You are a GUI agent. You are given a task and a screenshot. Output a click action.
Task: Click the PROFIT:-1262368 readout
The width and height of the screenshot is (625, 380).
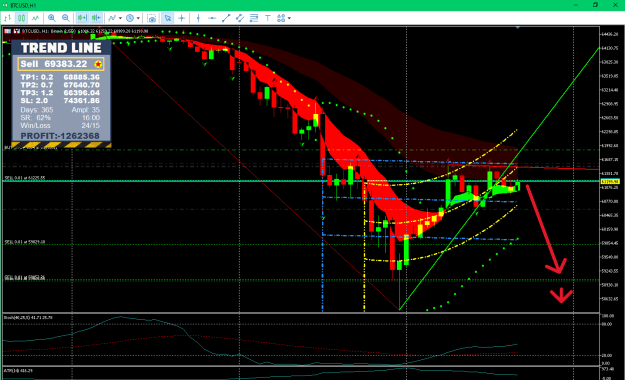(x=60, y=136)
